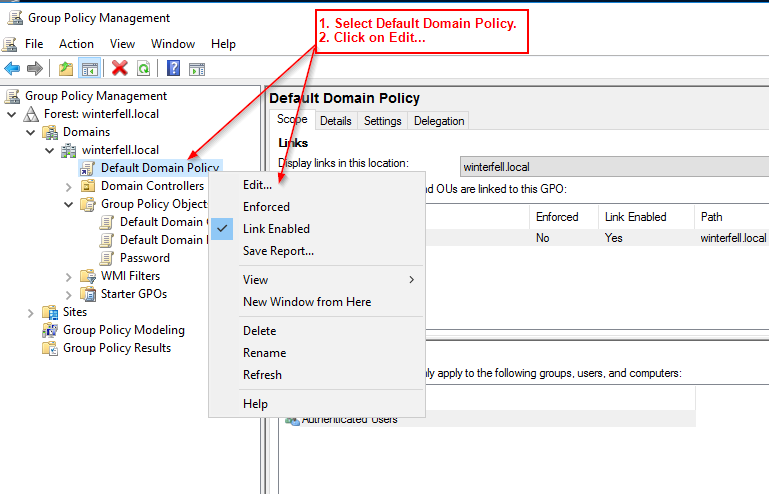Click the WMI Filters folder icon
This screenshot has height=494, width=769.
point(88,276)
